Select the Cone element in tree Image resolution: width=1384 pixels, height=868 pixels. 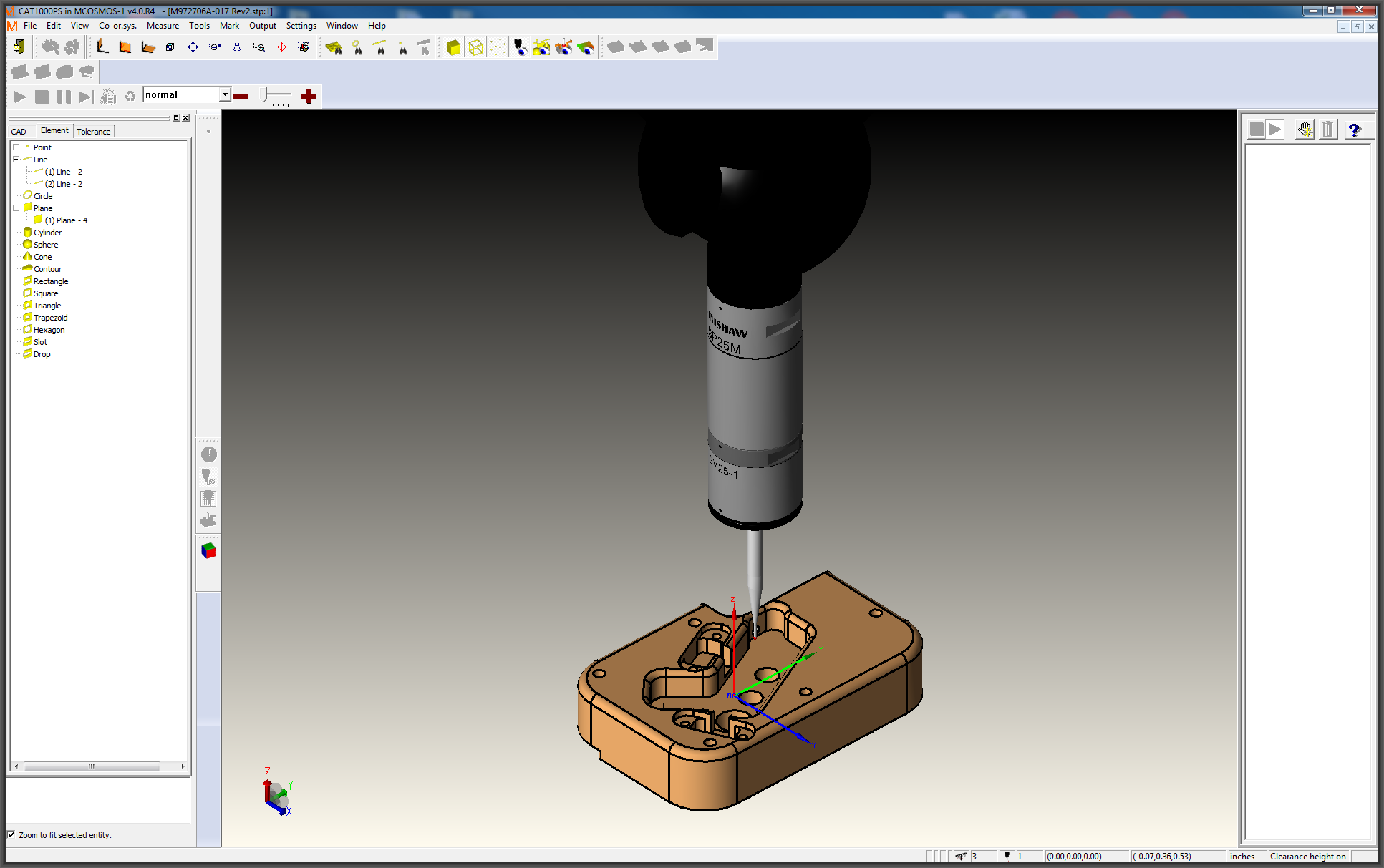click(43, 257)
